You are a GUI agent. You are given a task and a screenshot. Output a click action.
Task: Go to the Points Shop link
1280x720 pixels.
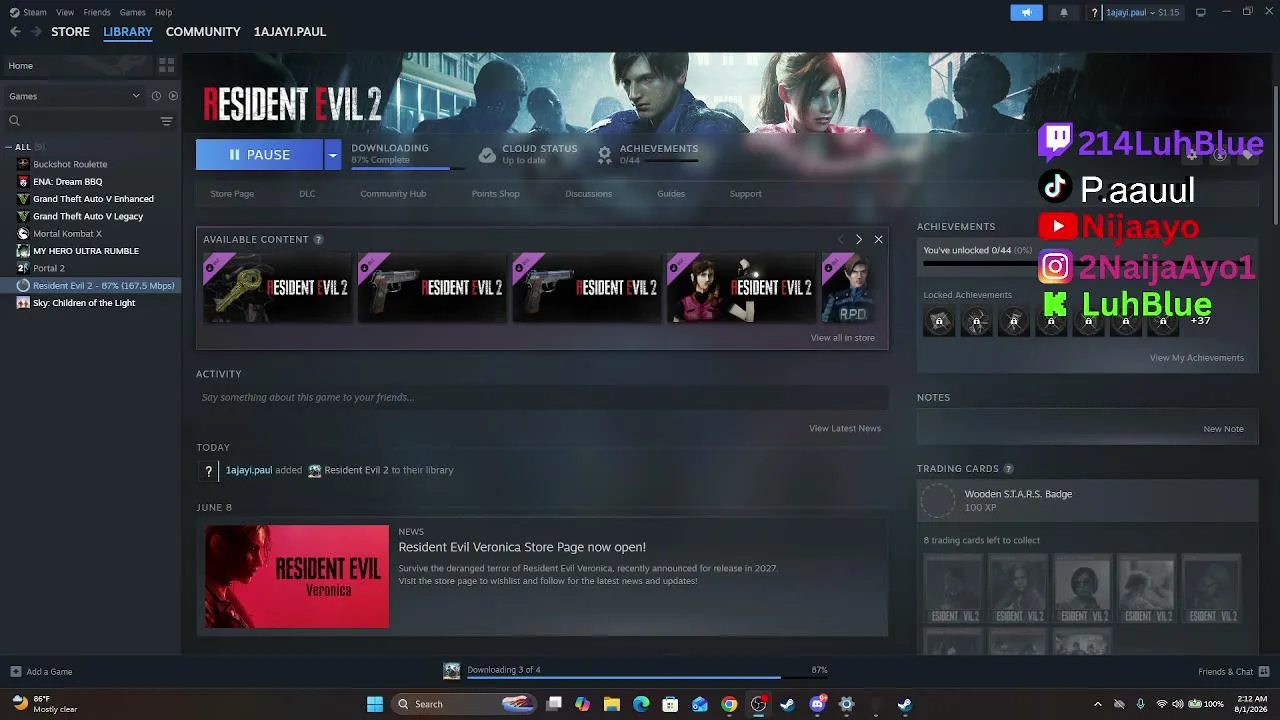(496, 194)
